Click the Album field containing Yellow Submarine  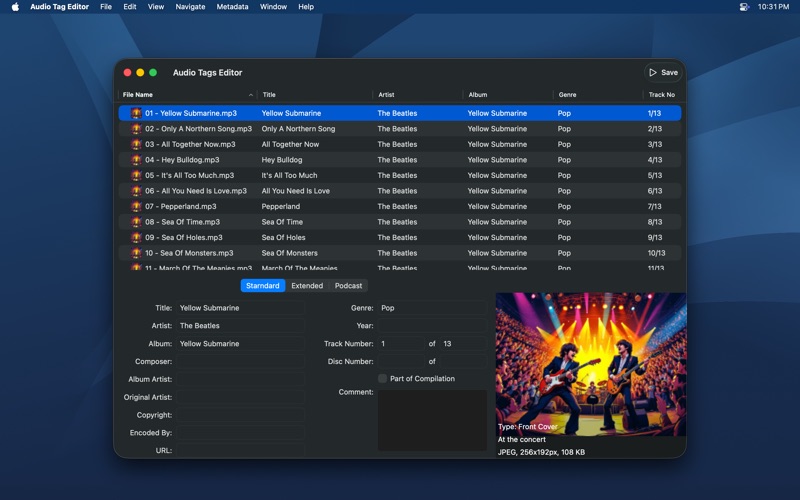coord(240,343)
